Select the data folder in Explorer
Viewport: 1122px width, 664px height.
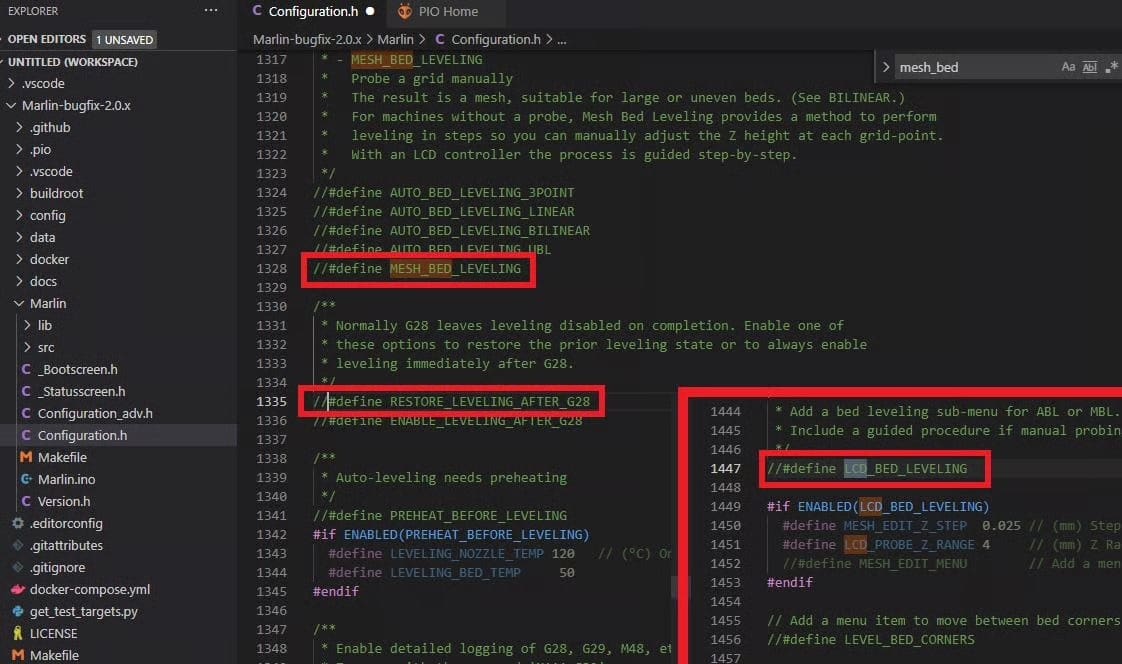(42, 238)
